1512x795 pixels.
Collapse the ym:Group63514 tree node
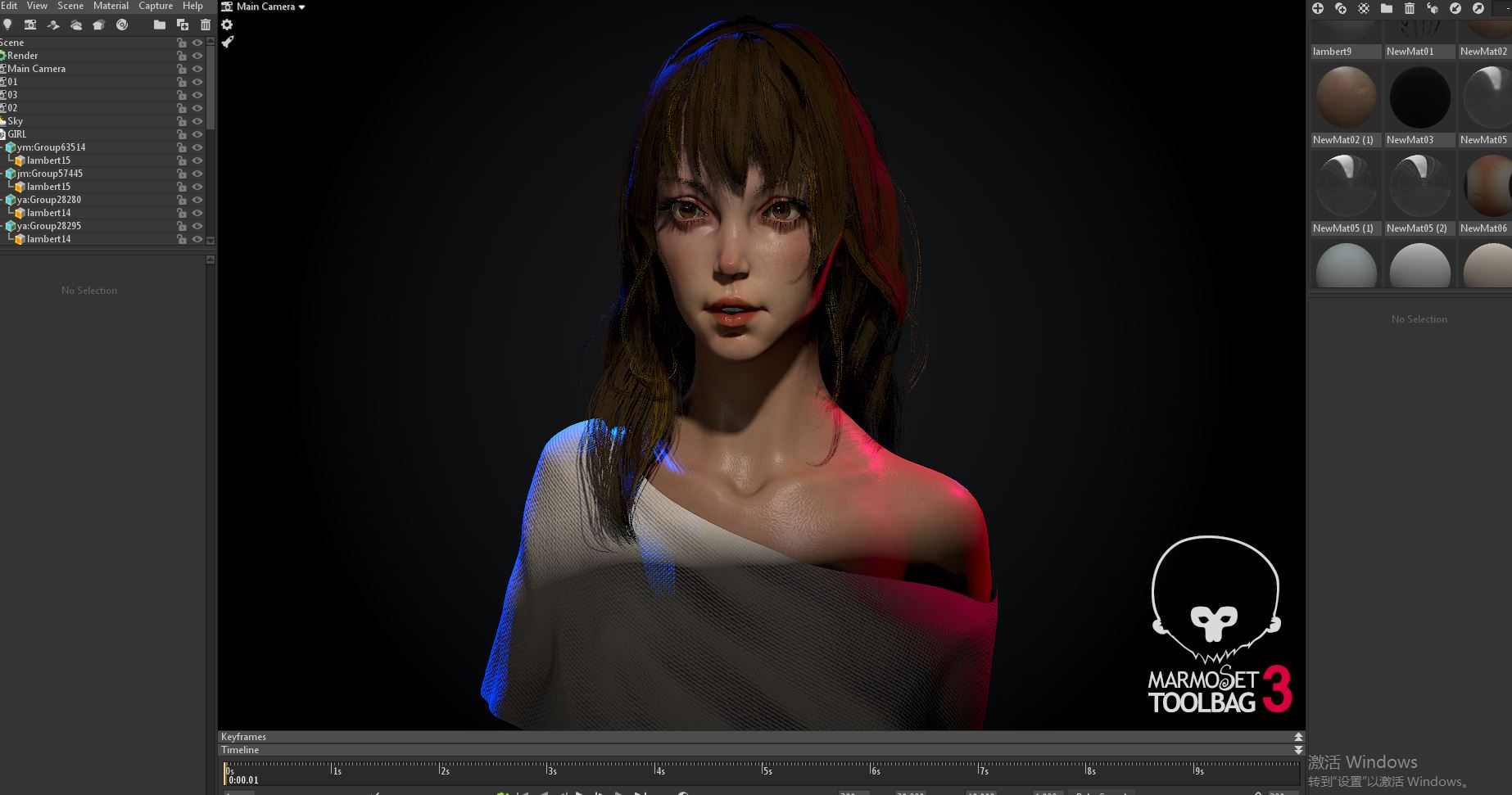pos(2,147)
